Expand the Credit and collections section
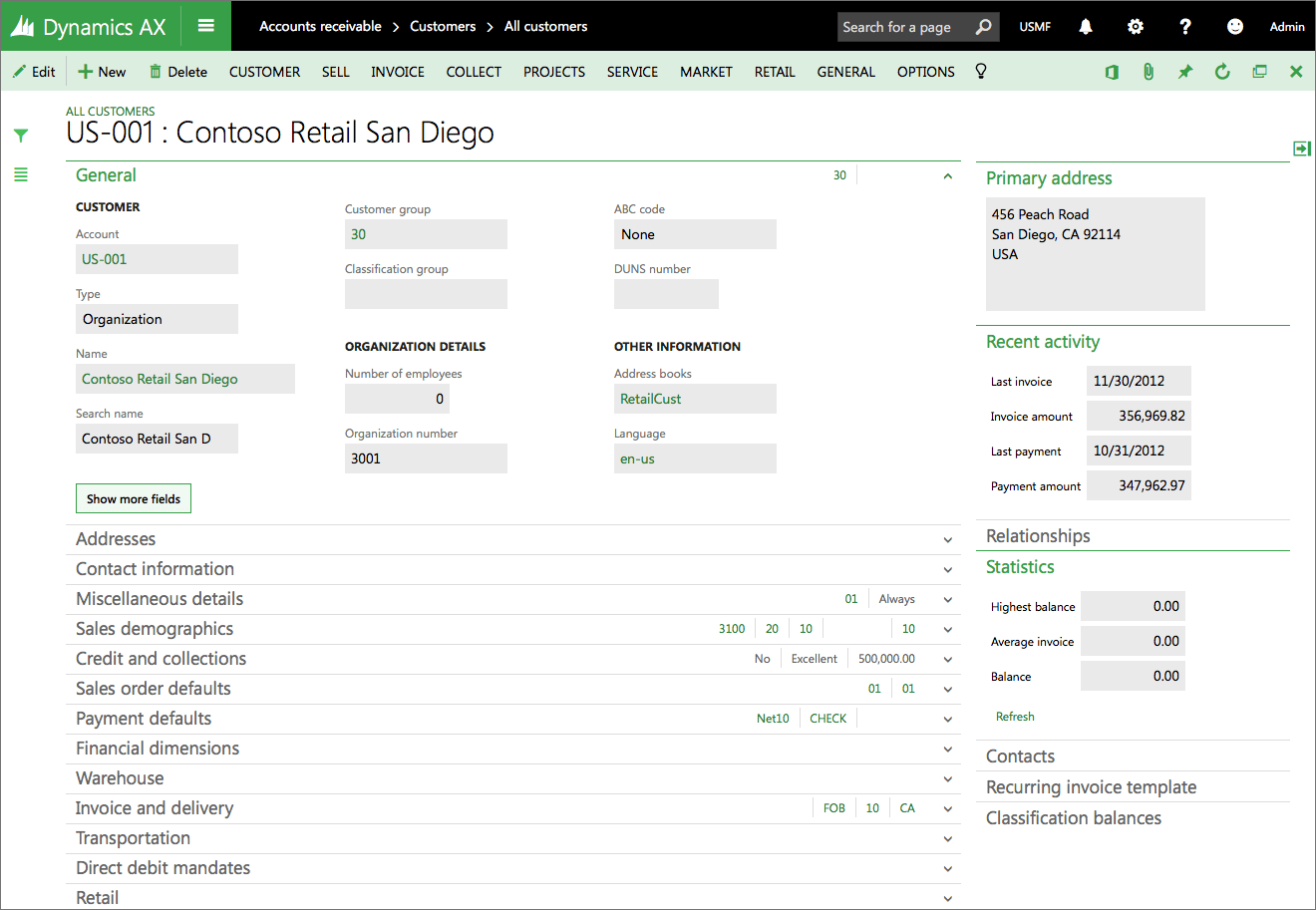This screenshot has height=910, width=1316. click(513, 659)
